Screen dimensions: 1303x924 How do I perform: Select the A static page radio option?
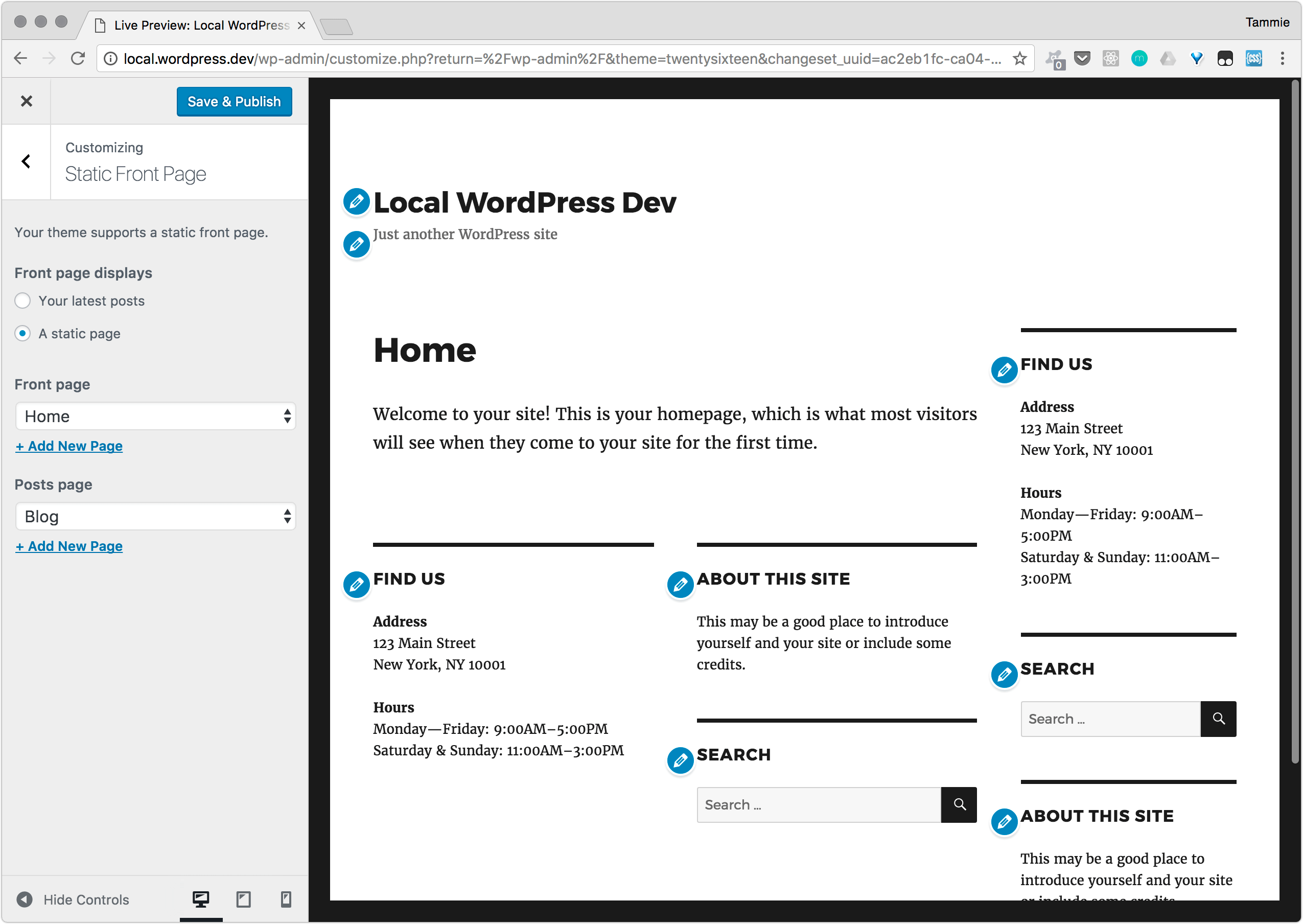[23, 333]
